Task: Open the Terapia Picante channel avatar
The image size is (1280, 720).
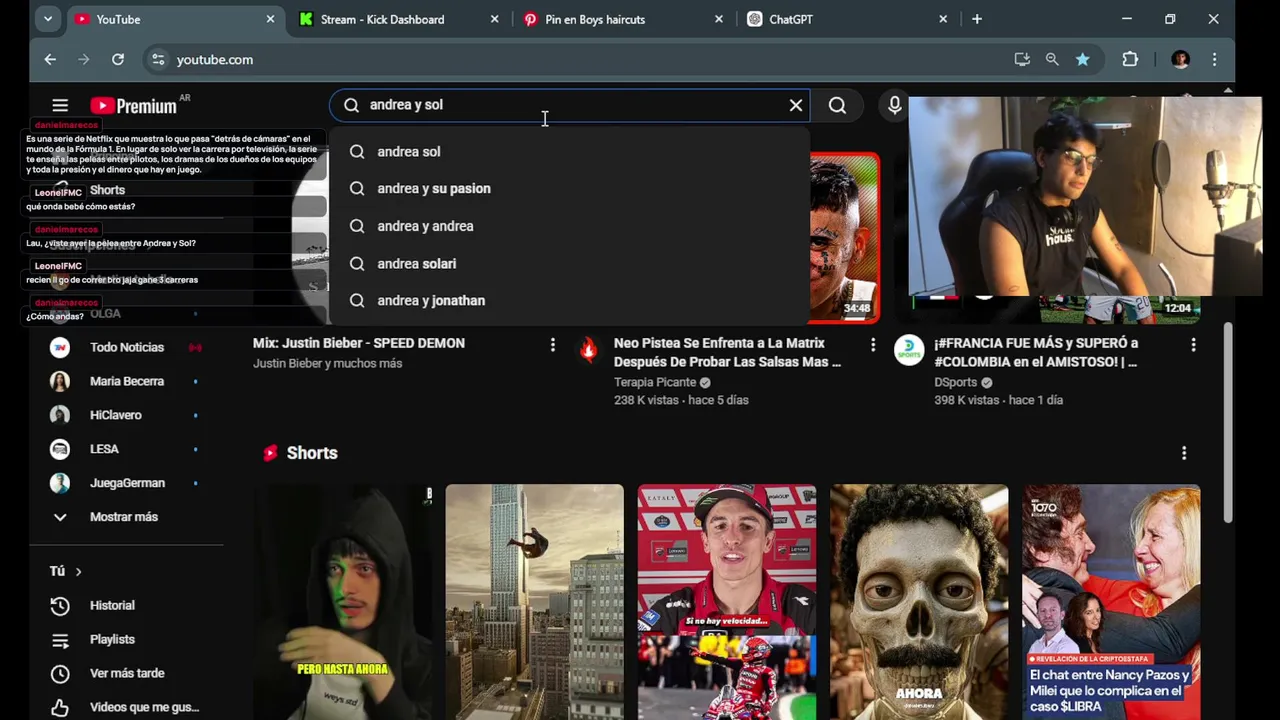Action: pyautogui.click(x=588, y=350)
